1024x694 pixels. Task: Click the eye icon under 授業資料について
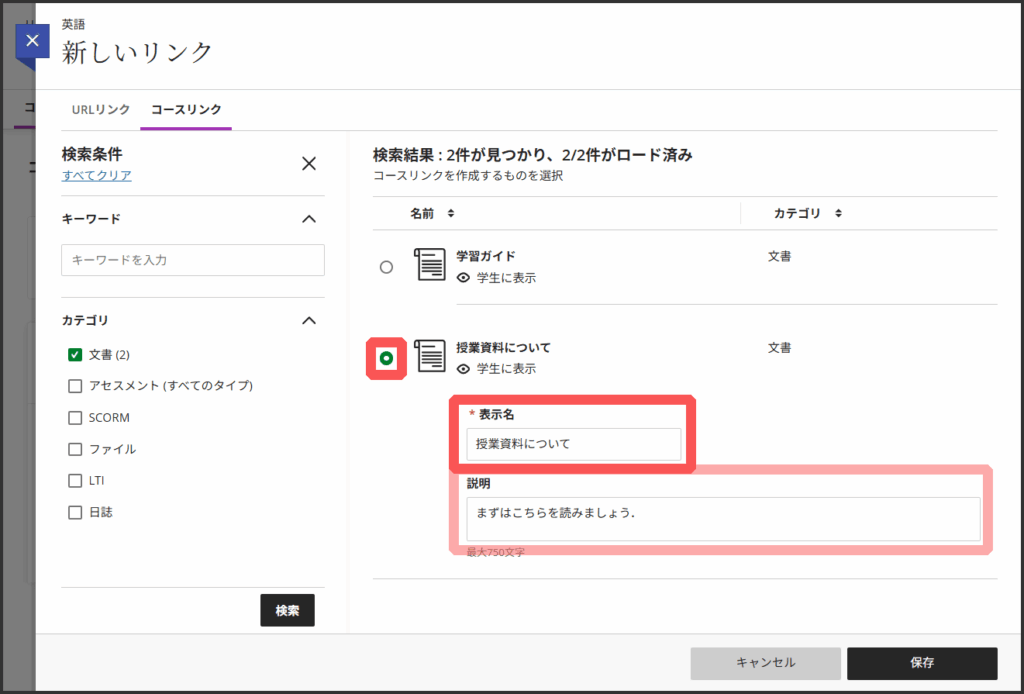[x=463, y=369]
